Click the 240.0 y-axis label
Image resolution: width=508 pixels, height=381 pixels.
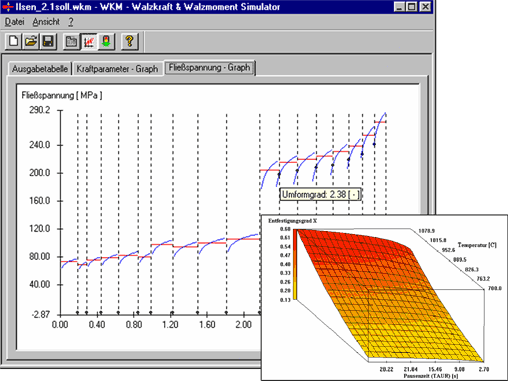[39, 145]
